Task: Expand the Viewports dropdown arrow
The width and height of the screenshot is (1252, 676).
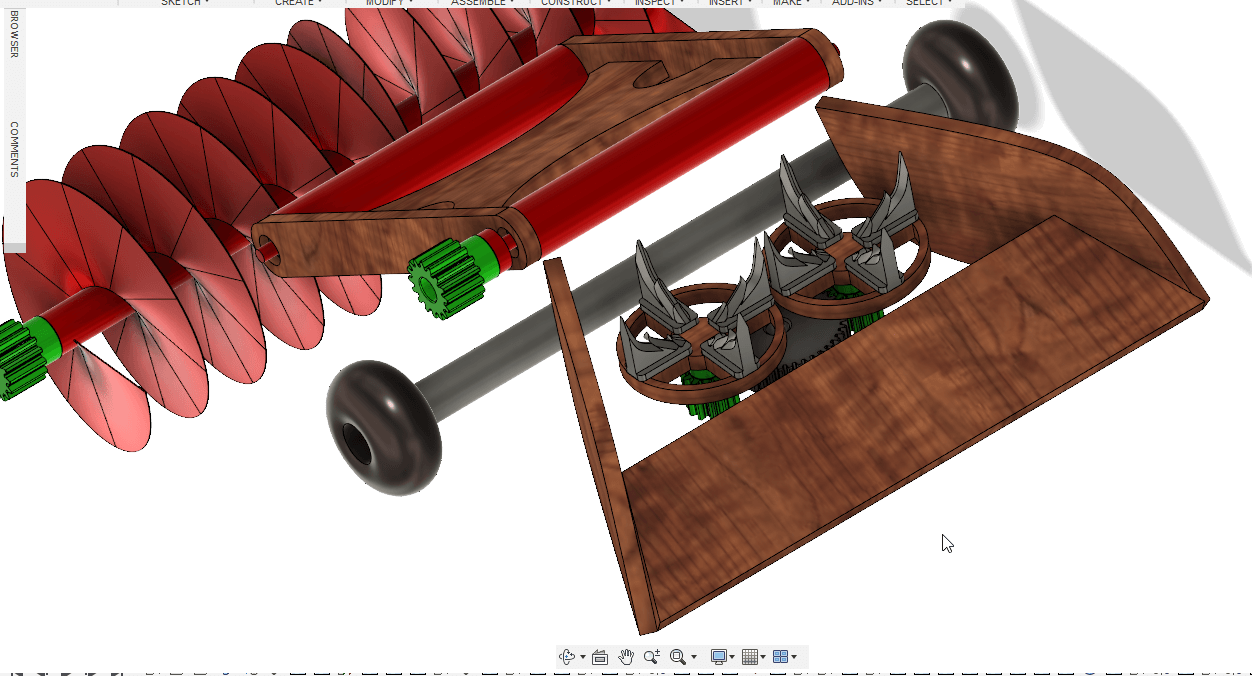Action: (x=794, y=657)
